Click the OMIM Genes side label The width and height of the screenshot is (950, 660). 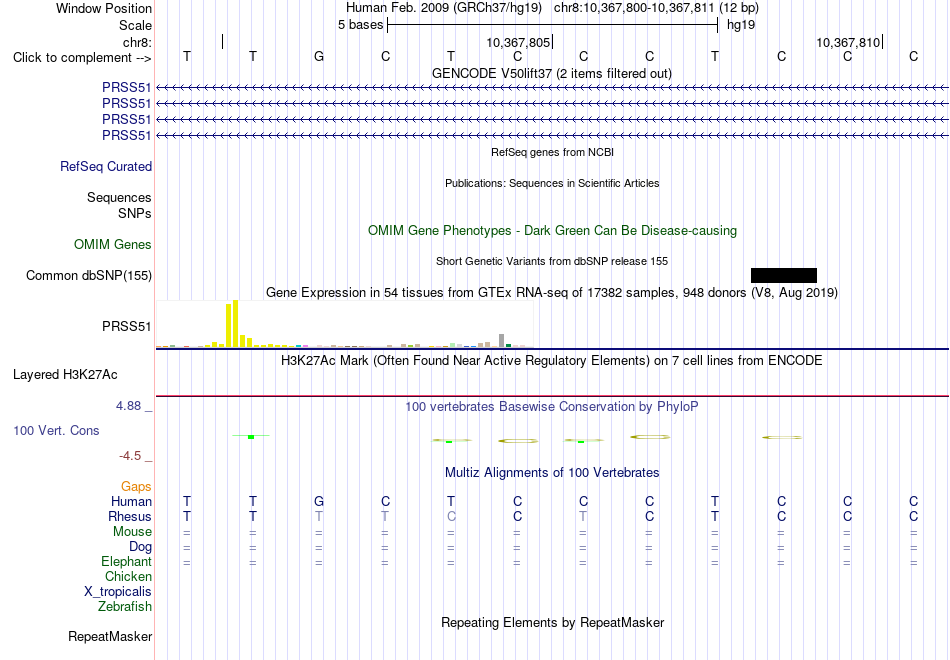[112, 244]
